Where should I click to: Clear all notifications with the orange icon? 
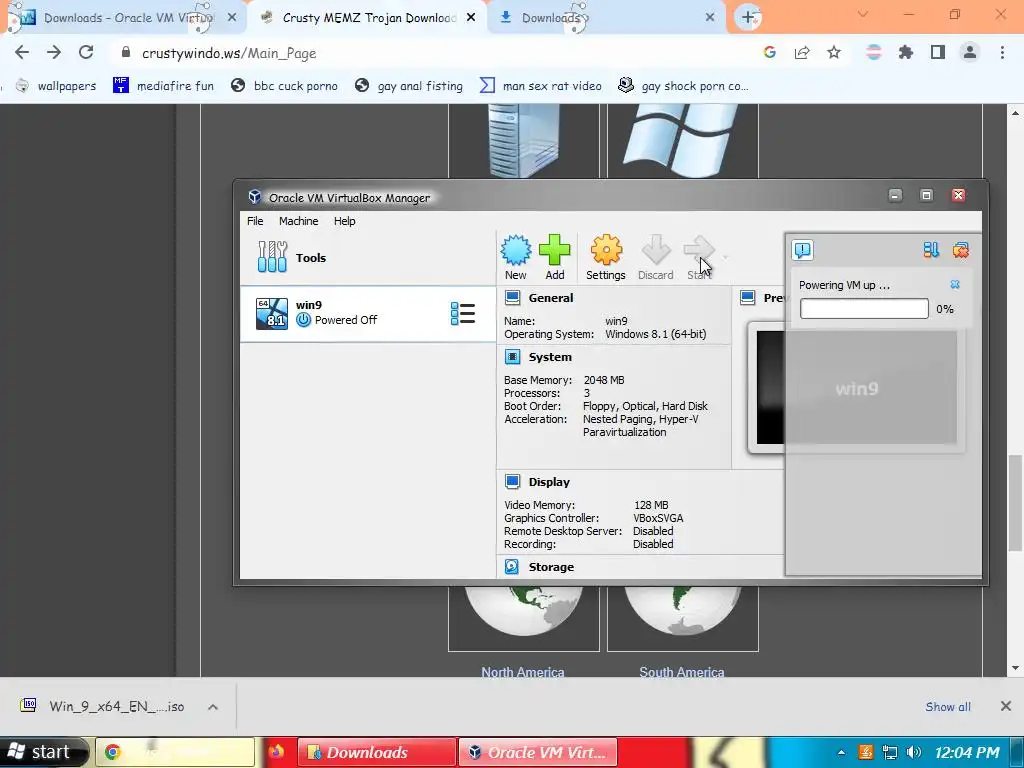pos(961,250)
